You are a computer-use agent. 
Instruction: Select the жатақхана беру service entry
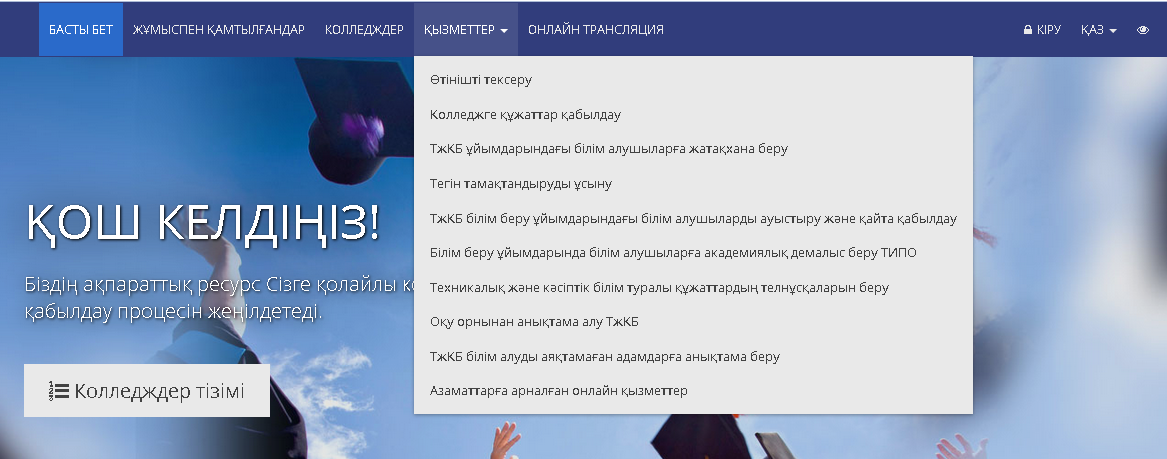pyautogui.click(x=608, y=149)
